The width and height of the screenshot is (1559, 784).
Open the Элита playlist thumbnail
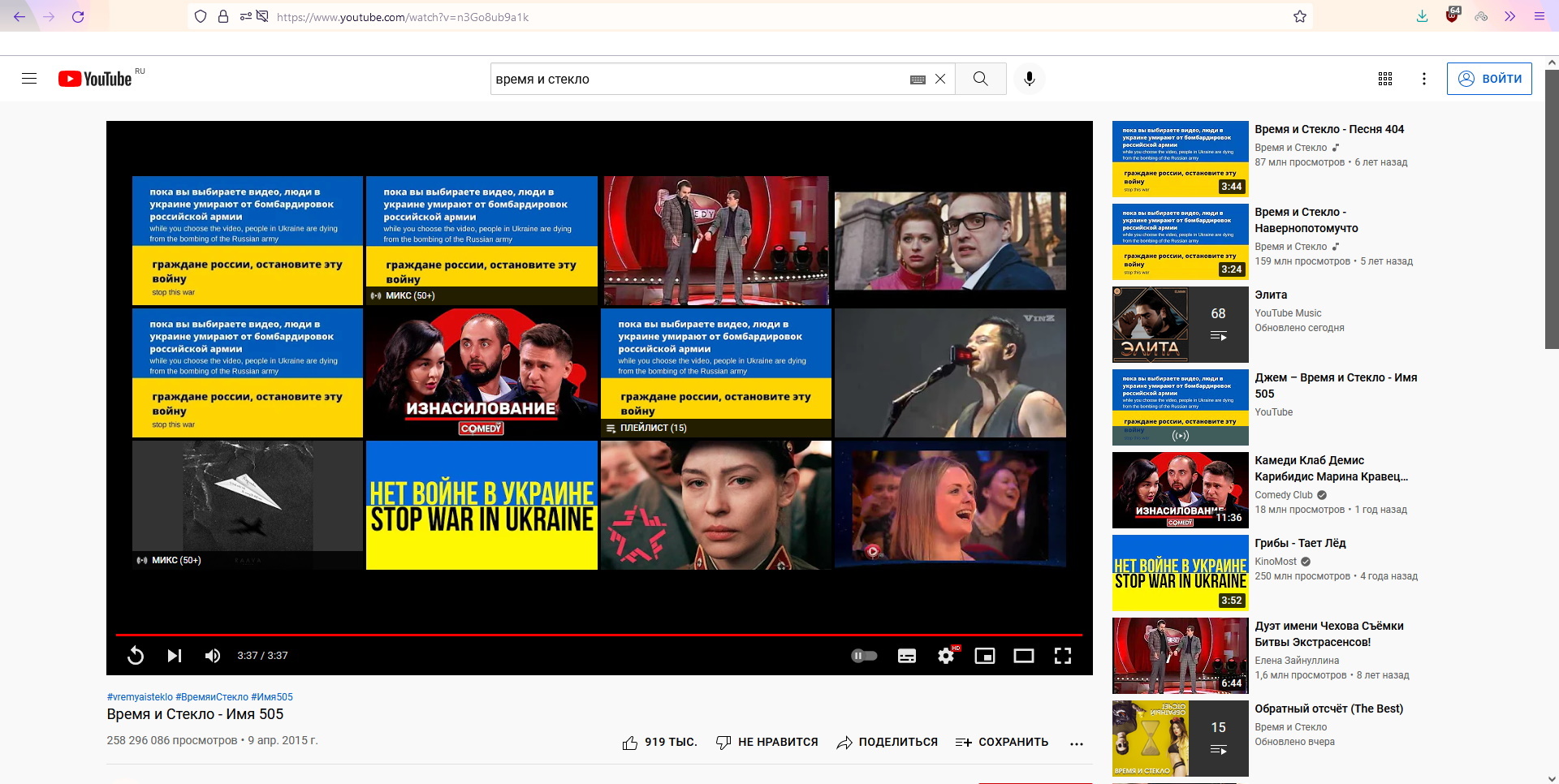point(1180,325)
